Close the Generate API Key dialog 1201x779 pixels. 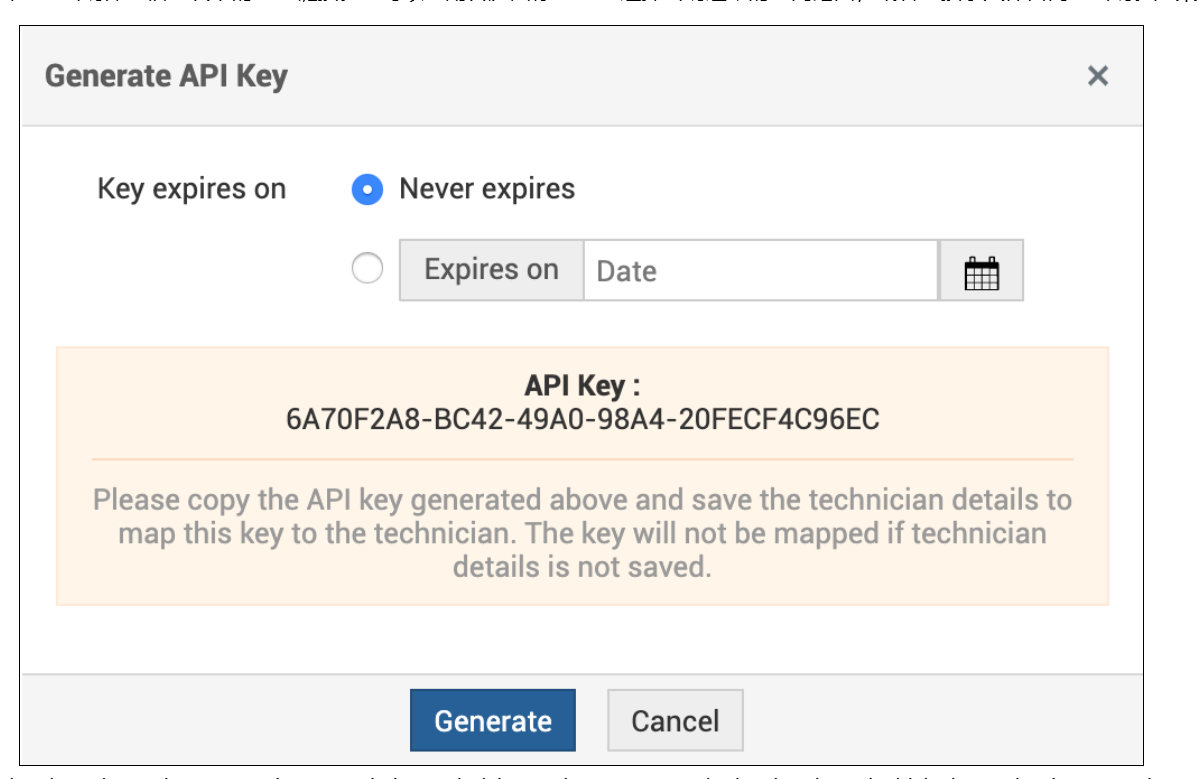(1098, 76)
